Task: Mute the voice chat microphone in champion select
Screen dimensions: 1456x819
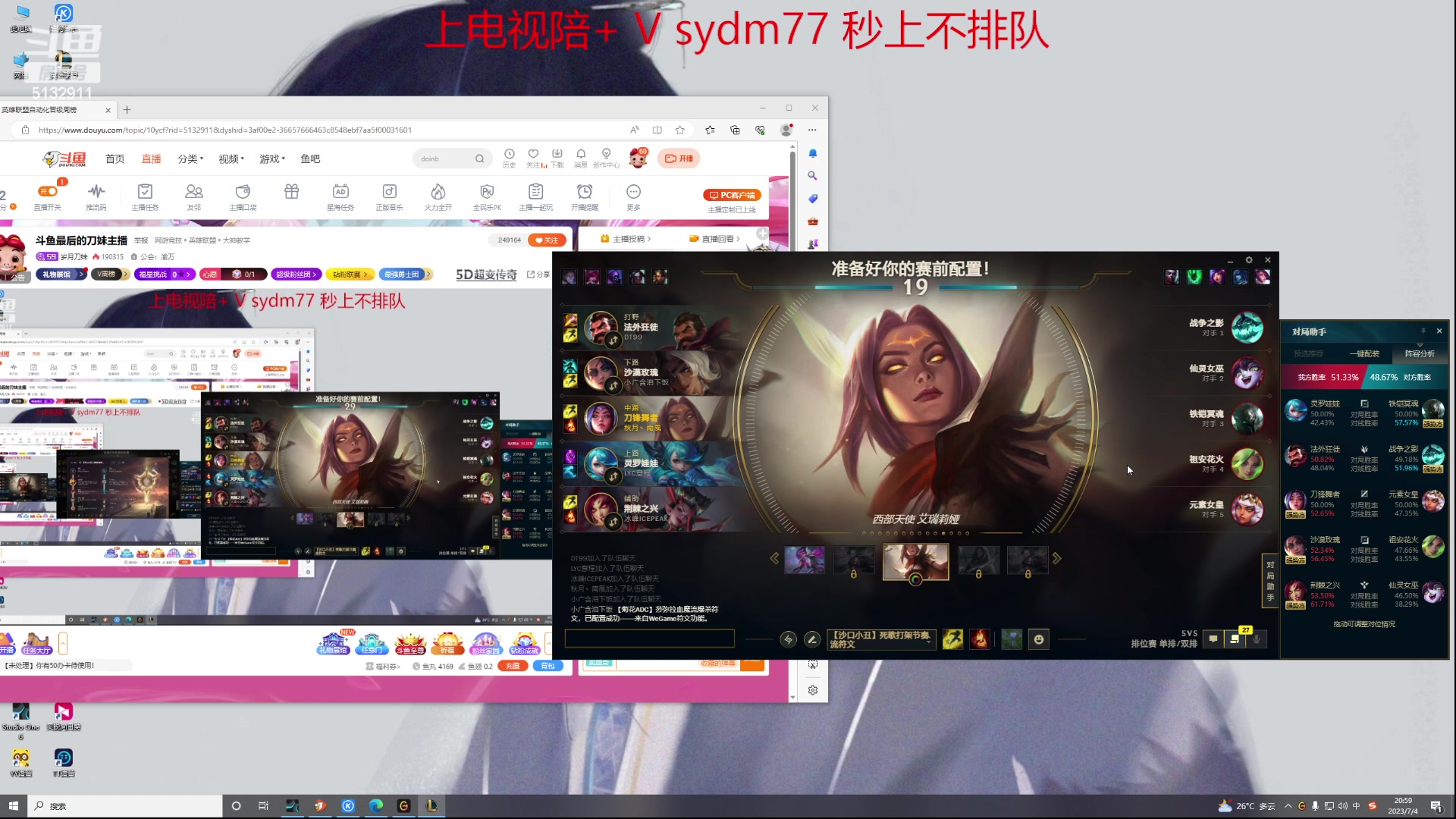Action: [x=1257, y=639]
